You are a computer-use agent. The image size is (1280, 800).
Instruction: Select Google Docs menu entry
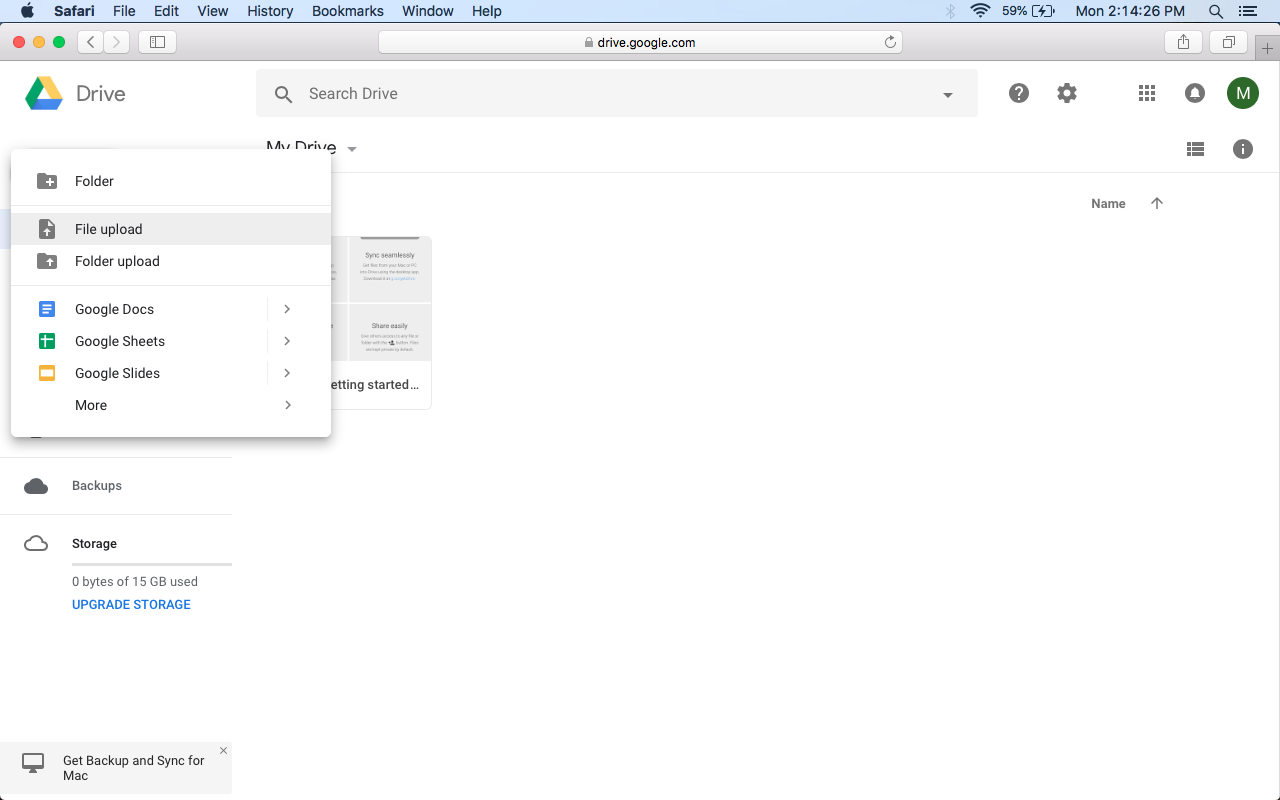point(140,309)
